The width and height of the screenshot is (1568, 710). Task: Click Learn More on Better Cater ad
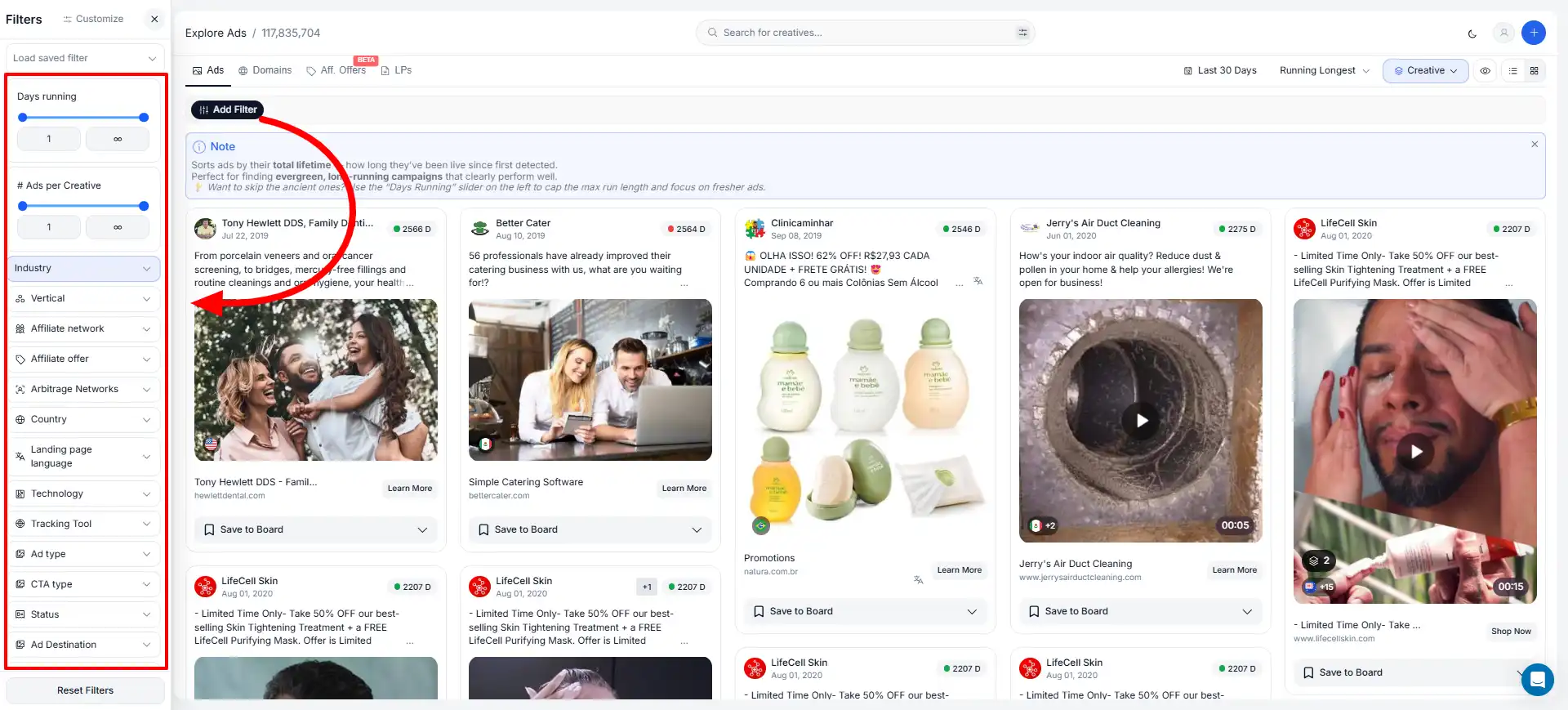pos(684,488)
